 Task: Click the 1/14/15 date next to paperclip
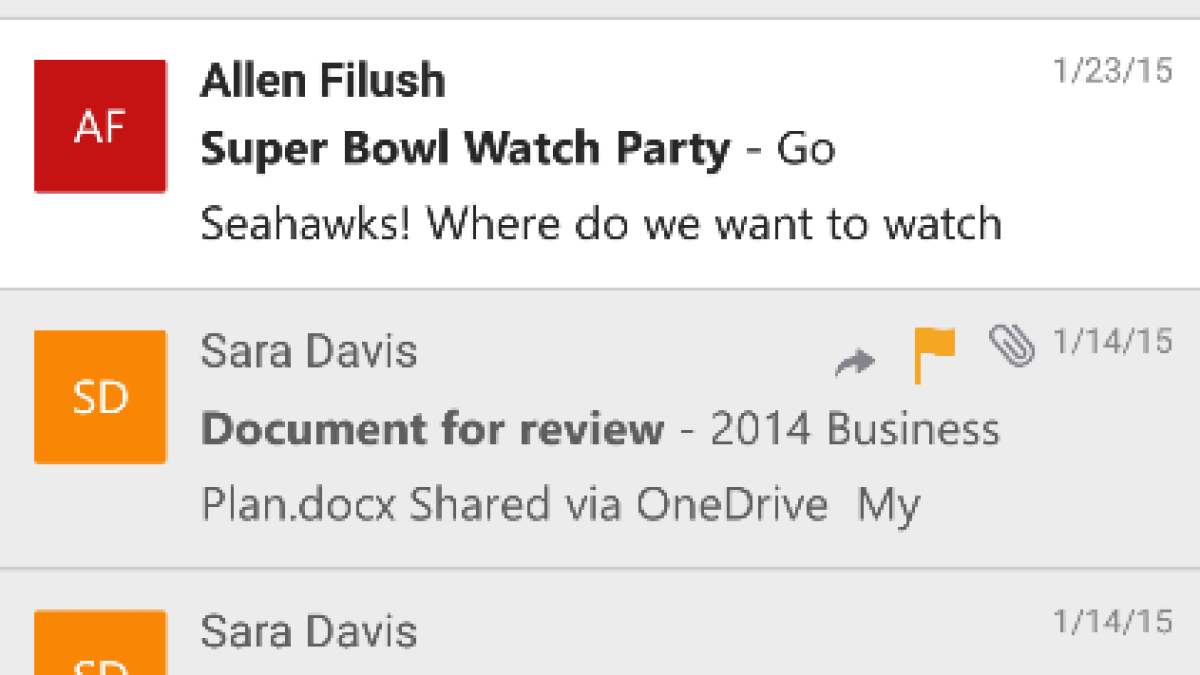(x=1112, y=342)
